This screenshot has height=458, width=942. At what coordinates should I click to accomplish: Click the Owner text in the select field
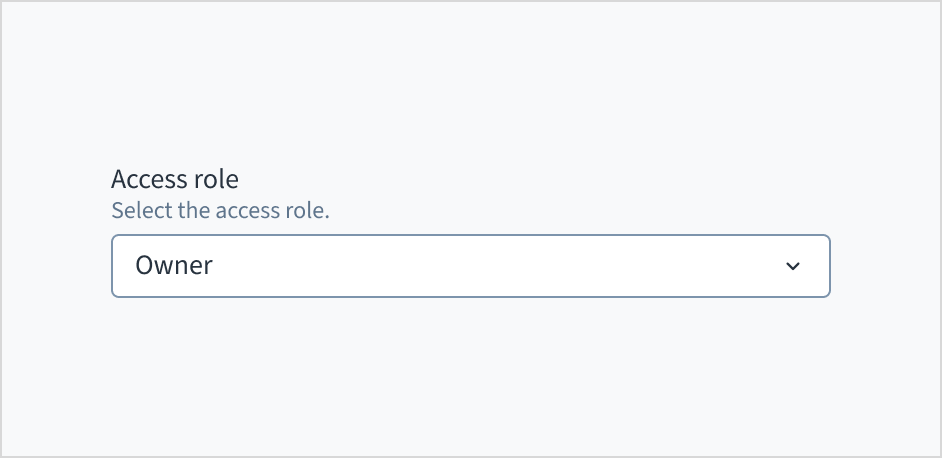point(174,266)
